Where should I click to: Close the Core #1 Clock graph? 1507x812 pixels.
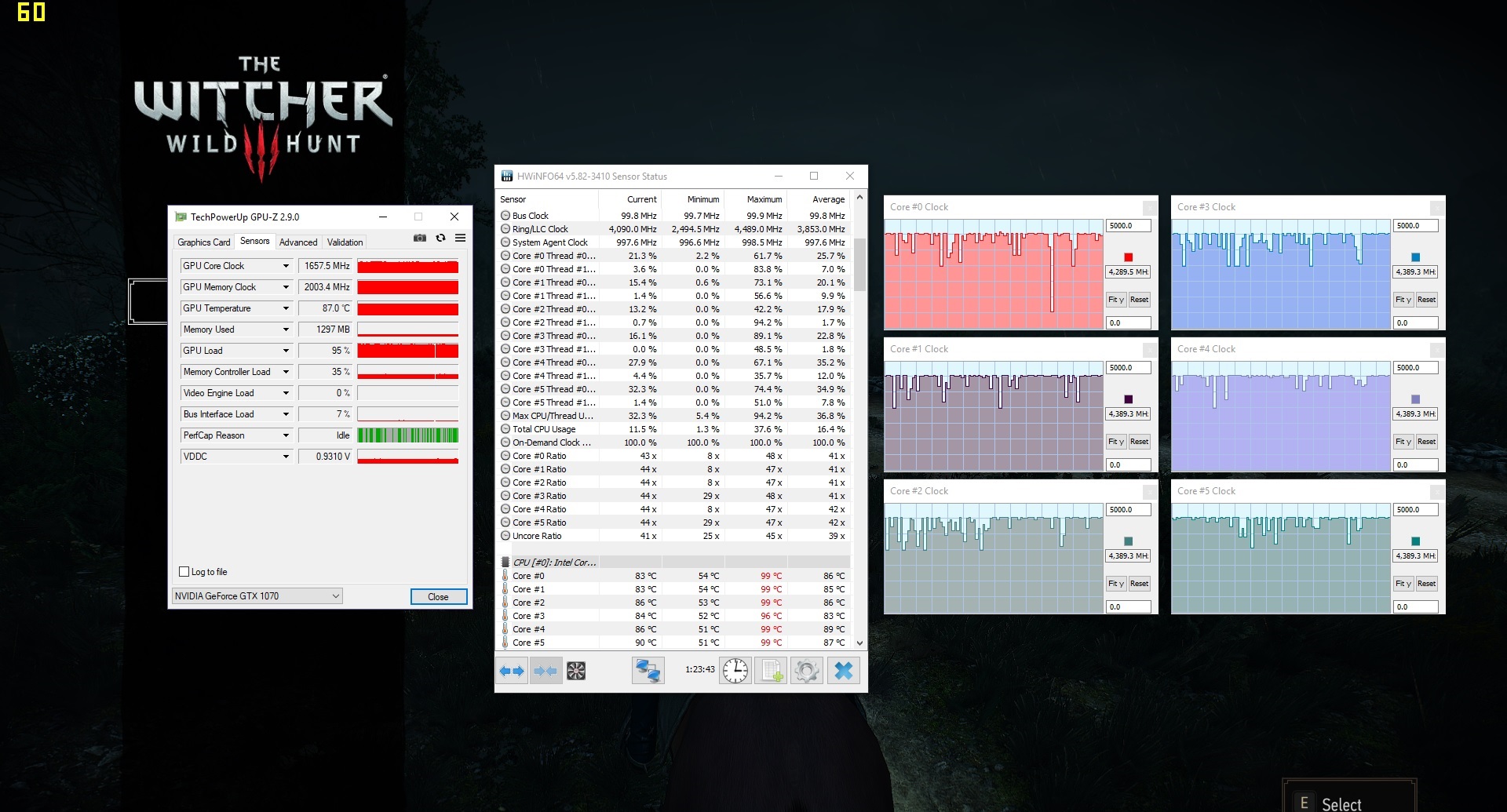1150,349
